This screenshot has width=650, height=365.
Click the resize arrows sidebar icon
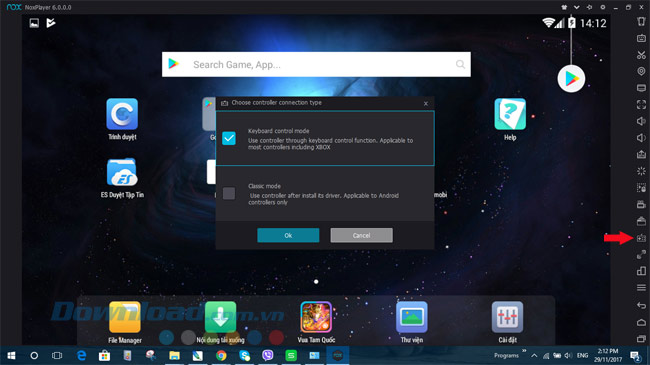click(x=641, y=255)
